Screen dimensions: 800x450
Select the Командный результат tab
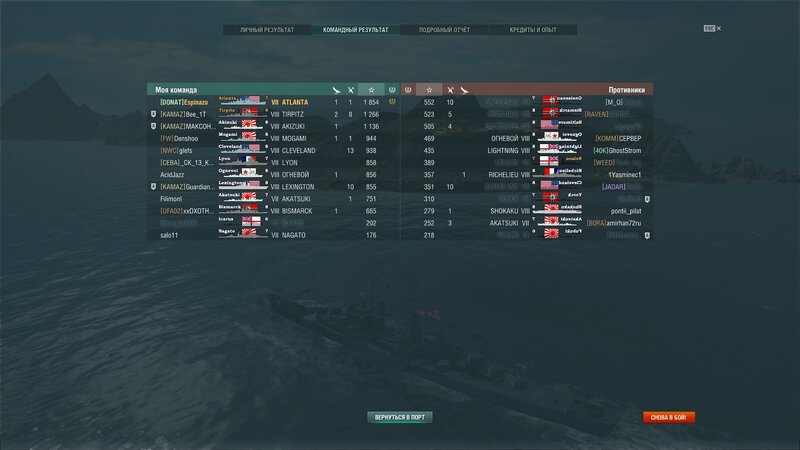coord(356,30)
